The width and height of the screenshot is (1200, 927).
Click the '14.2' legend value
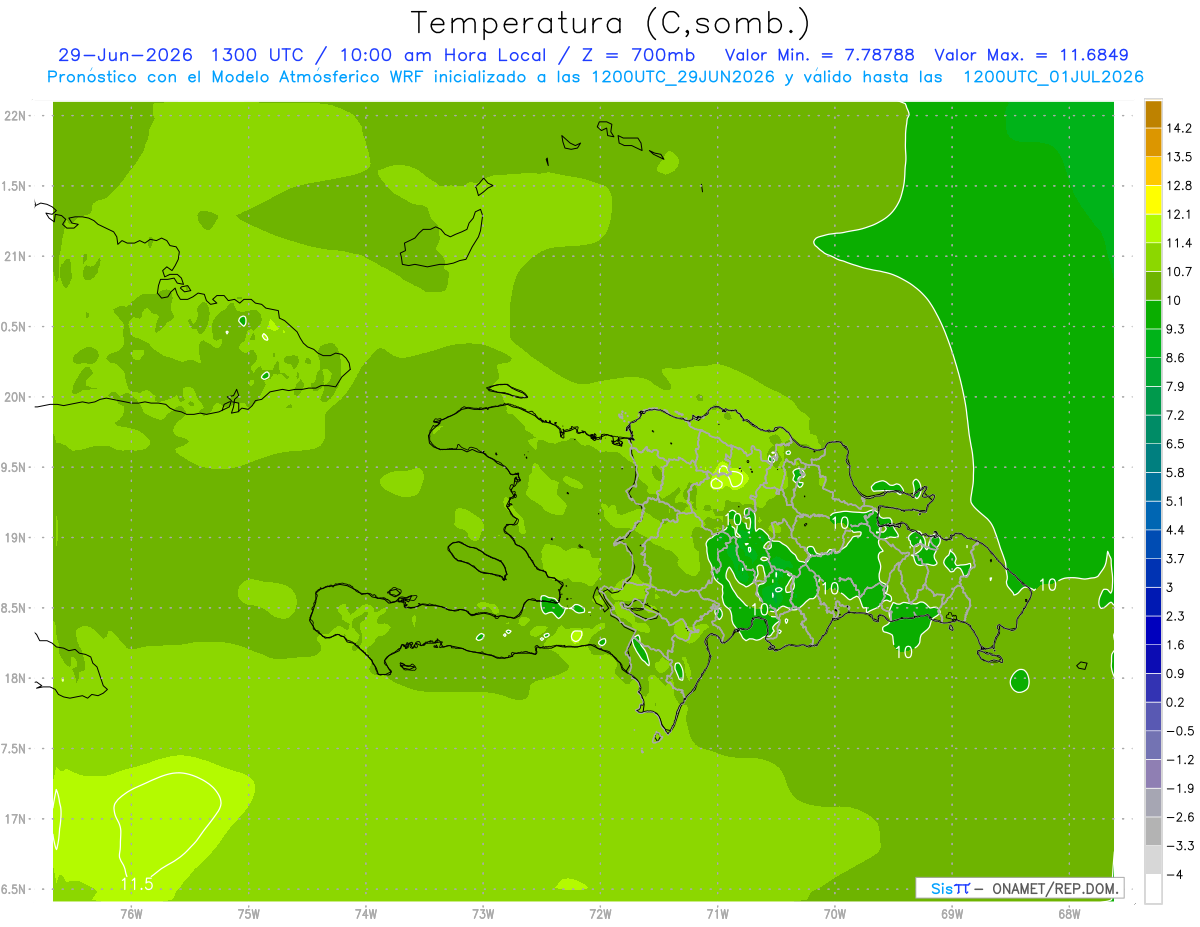tap(1179, 128)
